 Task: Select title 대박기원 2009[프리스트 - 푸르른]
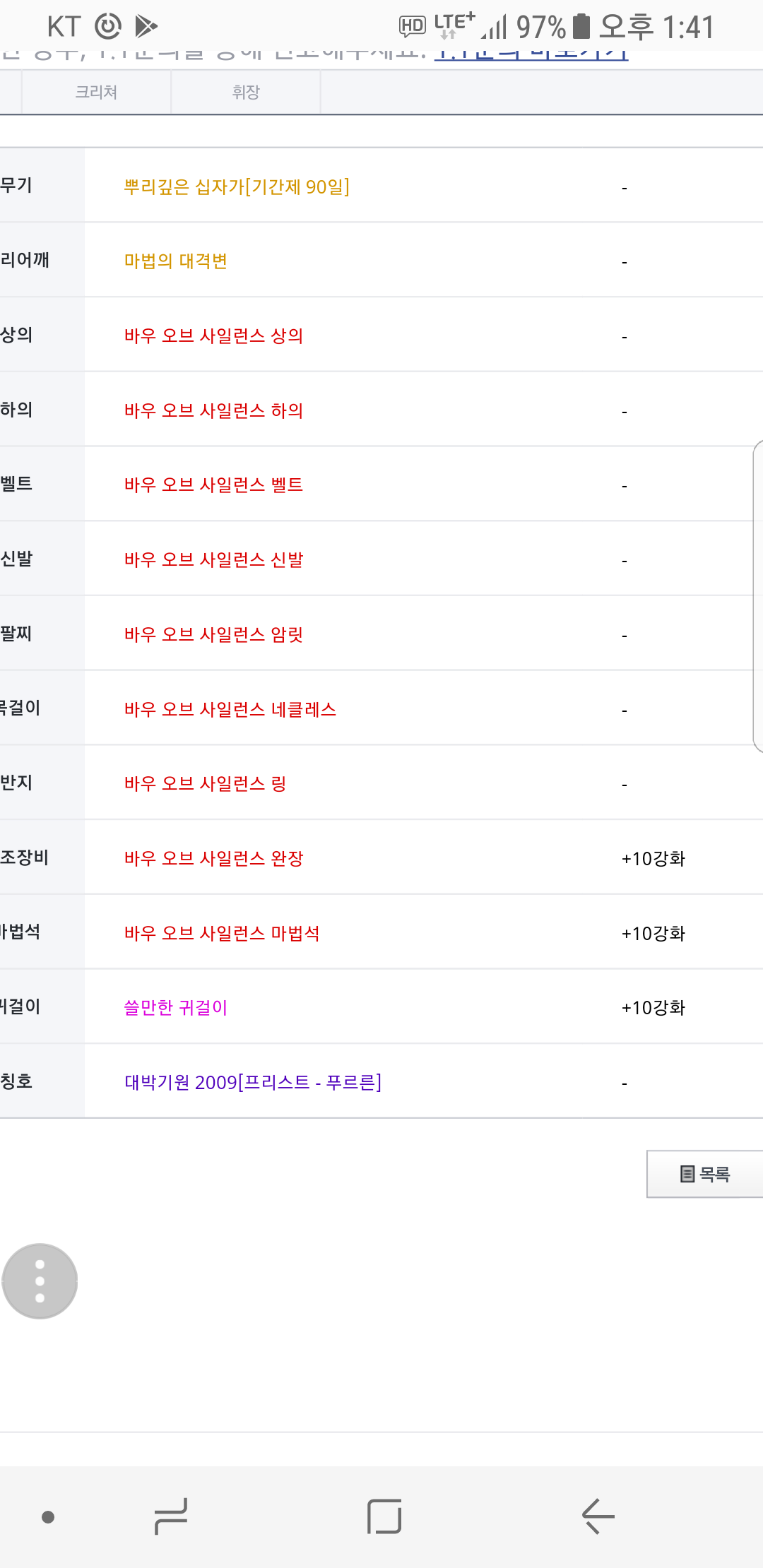pos(253,1082)
